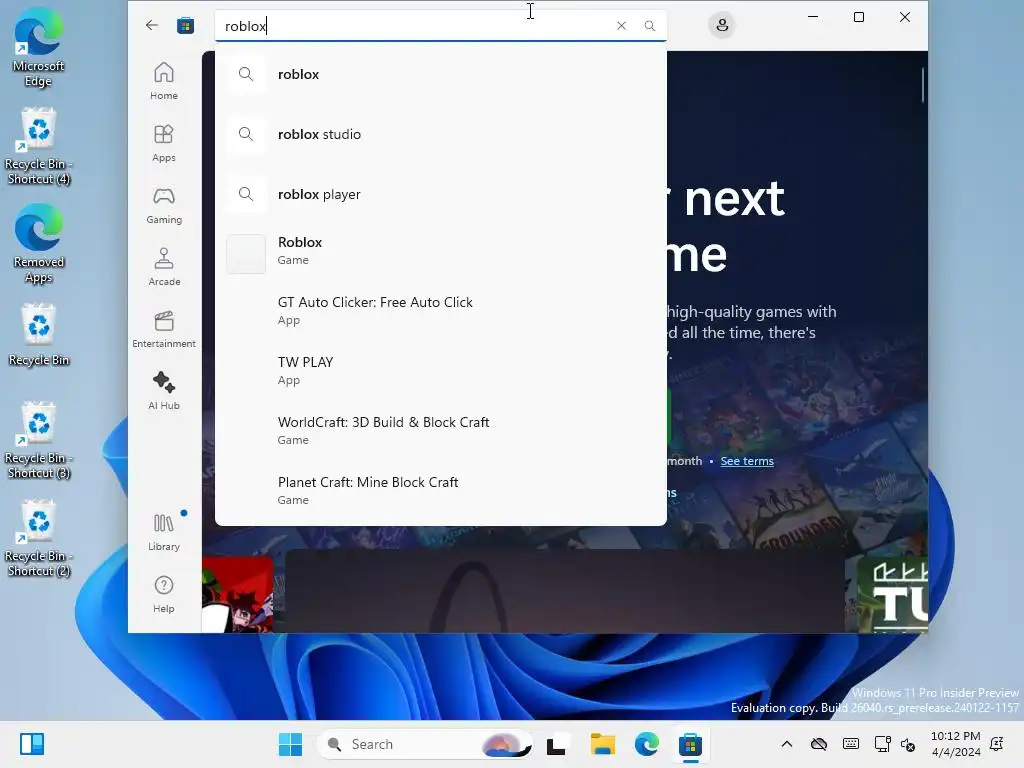The height and width of the screenshot is (768, 1024).
Task: Select Recycle Bin - Shortcut (2) desktop icon
Action: click(x=39, y=539)
